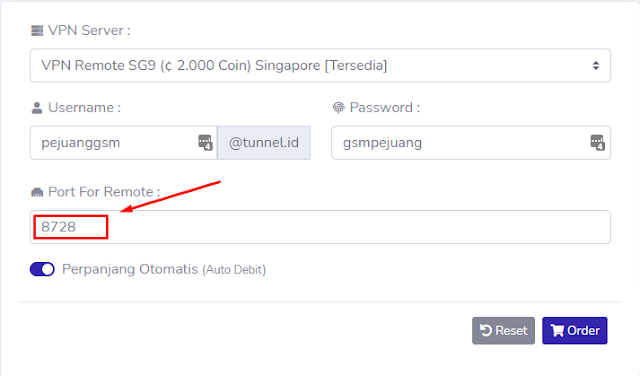Viewport: 640px width, 376px height.
Task: Click the server rack icon beside VPN Server
Action: pos(37,31)
